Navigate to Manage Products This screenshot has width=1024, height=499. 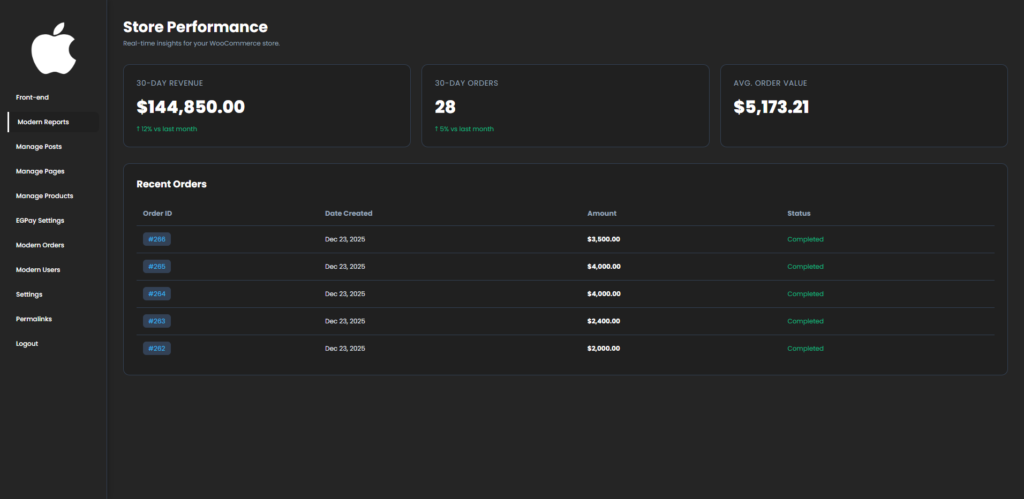(x=44, y=196)
